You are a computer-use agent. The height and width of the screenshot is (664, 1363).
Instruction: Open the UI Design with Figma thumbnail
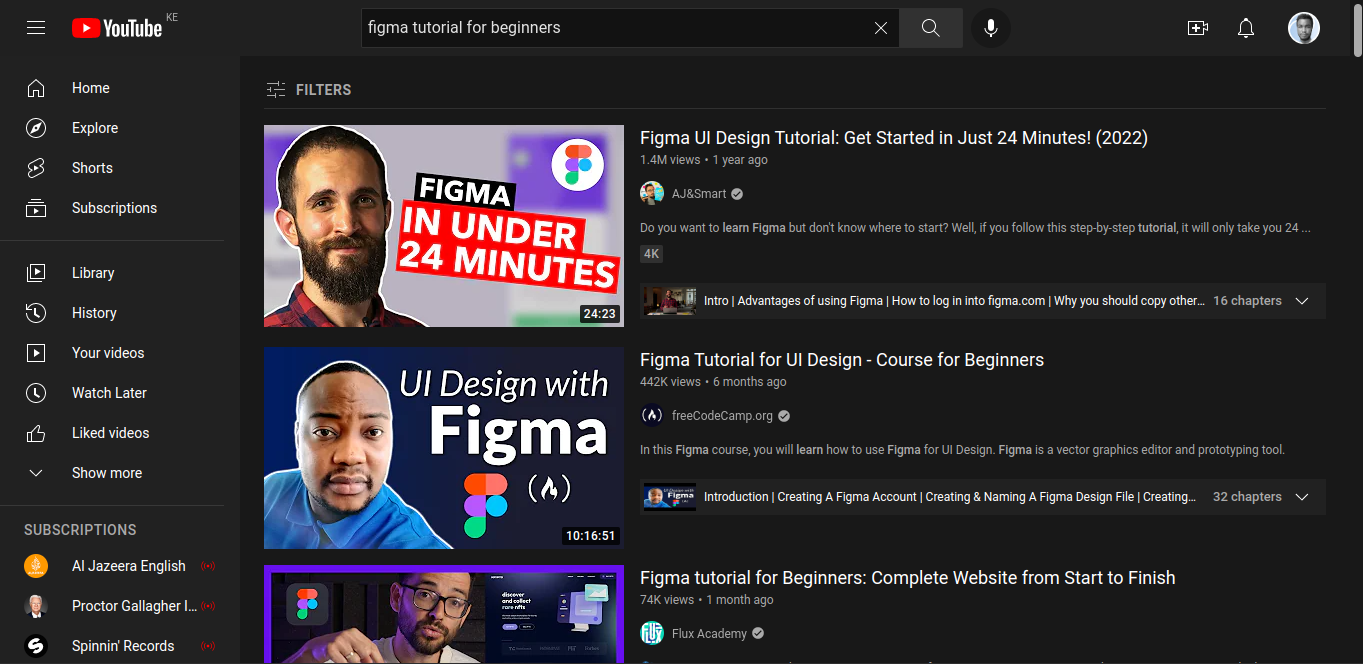coord(444,448)
